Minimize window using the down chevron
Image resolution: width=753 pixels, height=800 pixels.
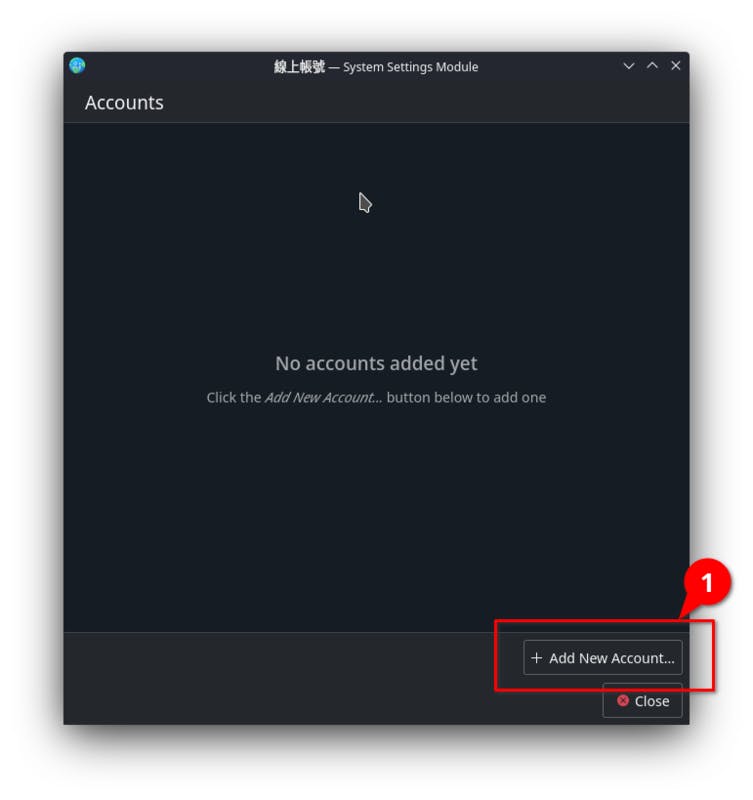pyautogui.click(x=629, y=66)
